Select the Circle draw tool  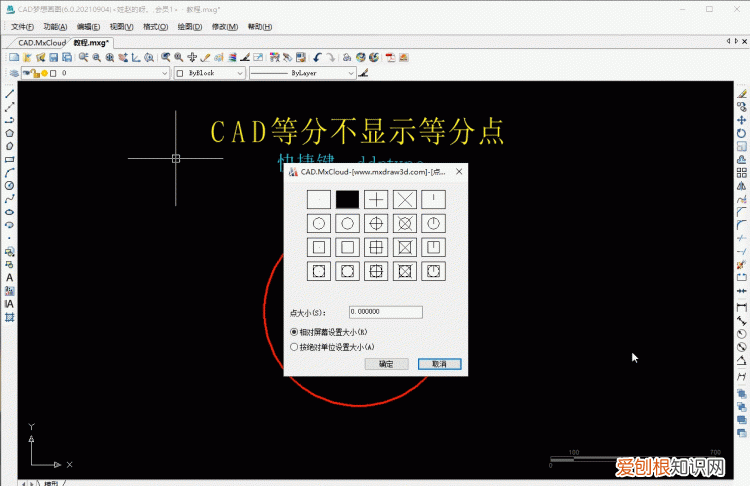(x=10, y=186)
